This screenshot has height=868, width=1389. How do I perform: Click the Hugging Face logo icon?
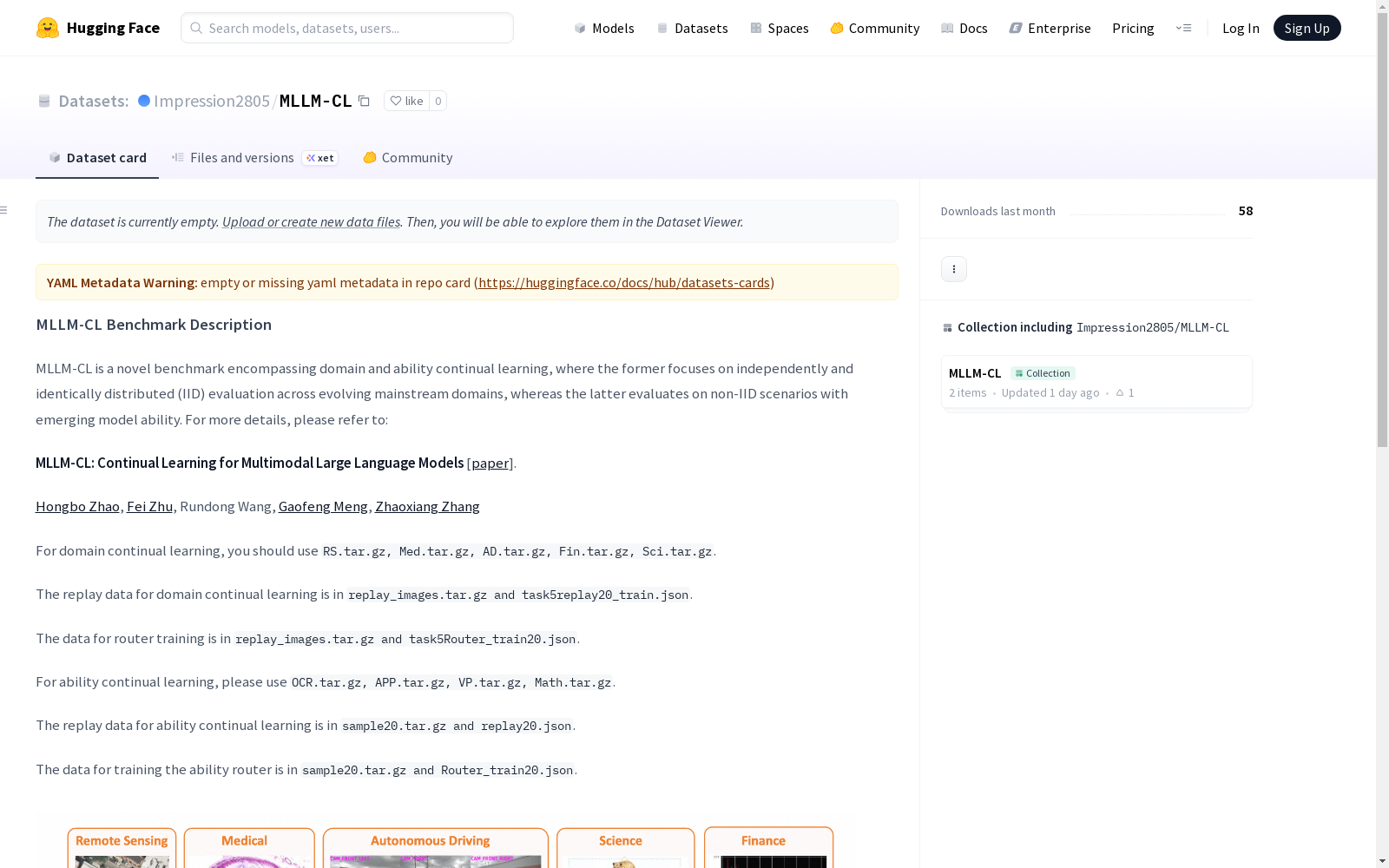[48, 28]
